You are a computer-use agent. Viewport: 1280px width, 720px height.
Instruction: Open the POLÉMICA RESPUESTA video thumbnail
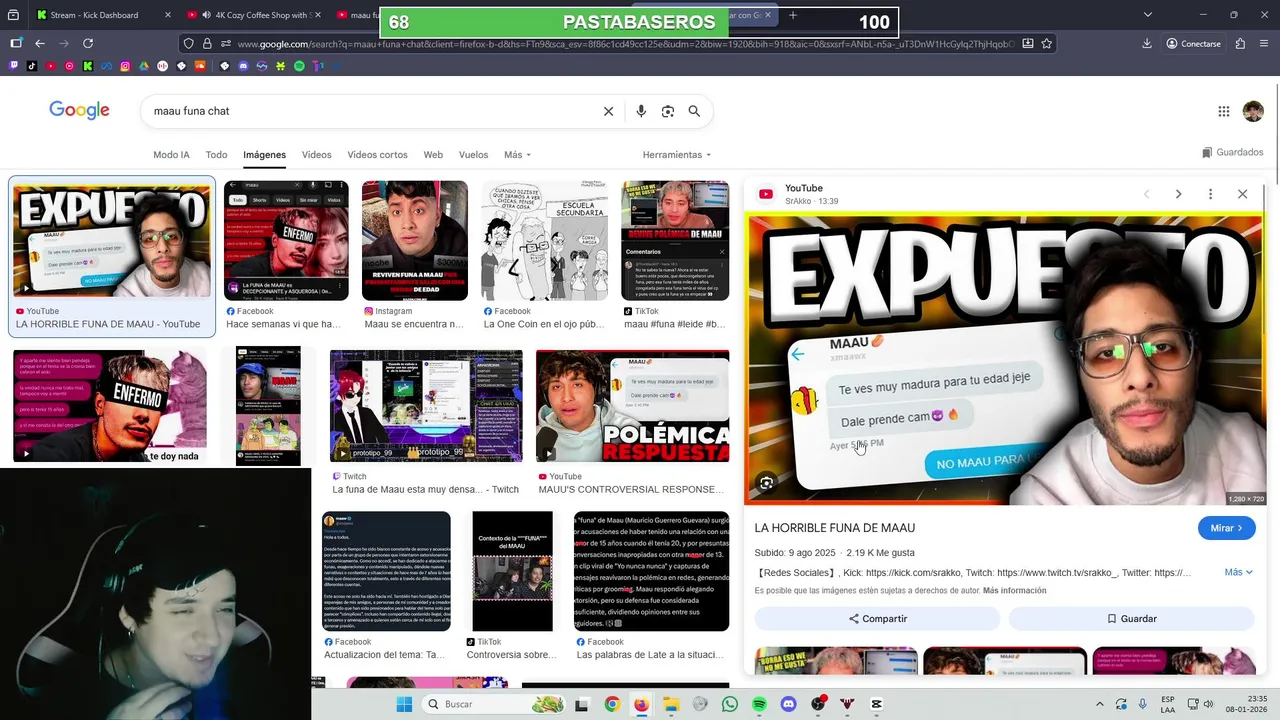pos(632,406)
